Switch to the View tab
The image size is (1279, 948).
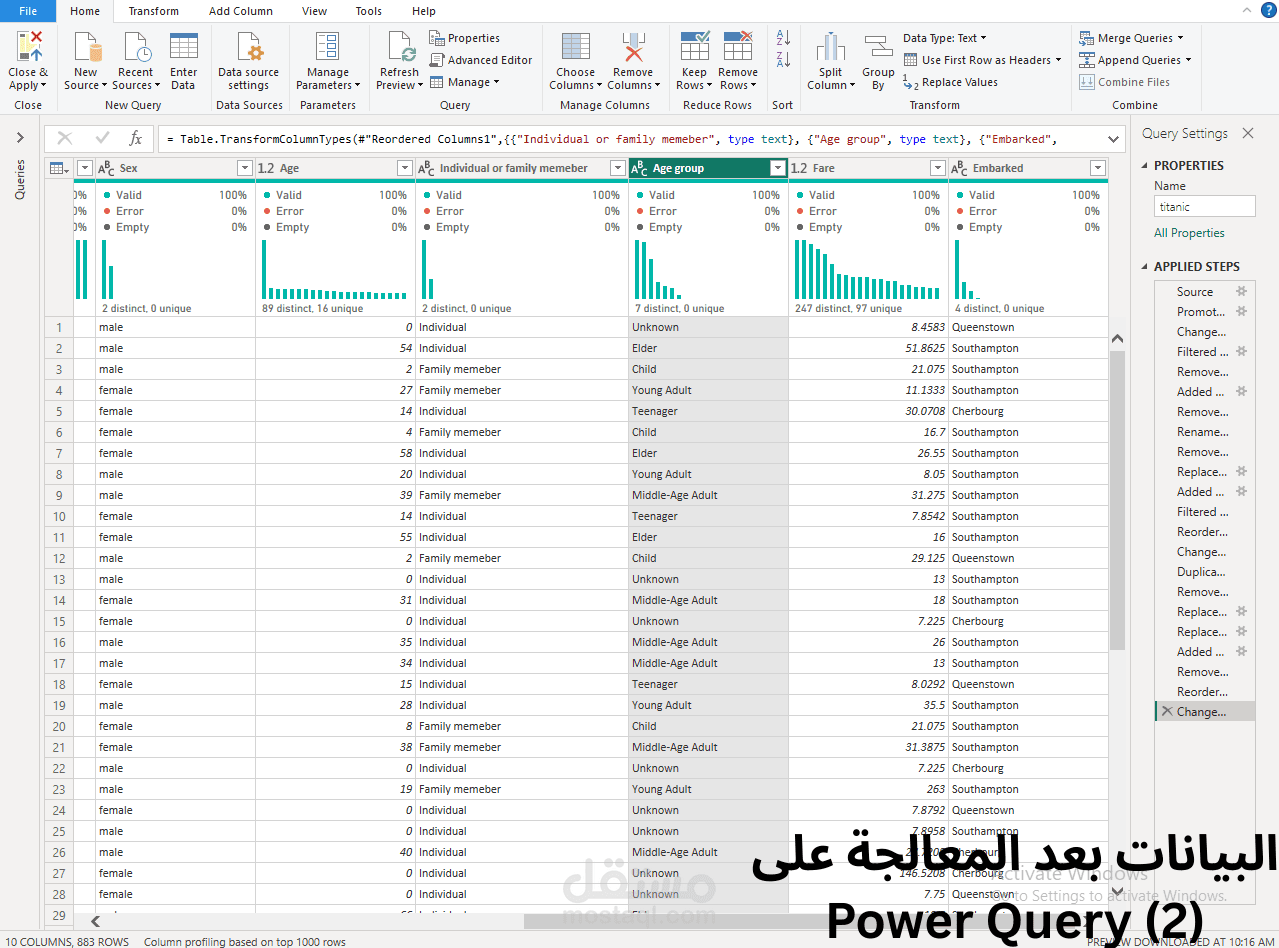point(314,11)
